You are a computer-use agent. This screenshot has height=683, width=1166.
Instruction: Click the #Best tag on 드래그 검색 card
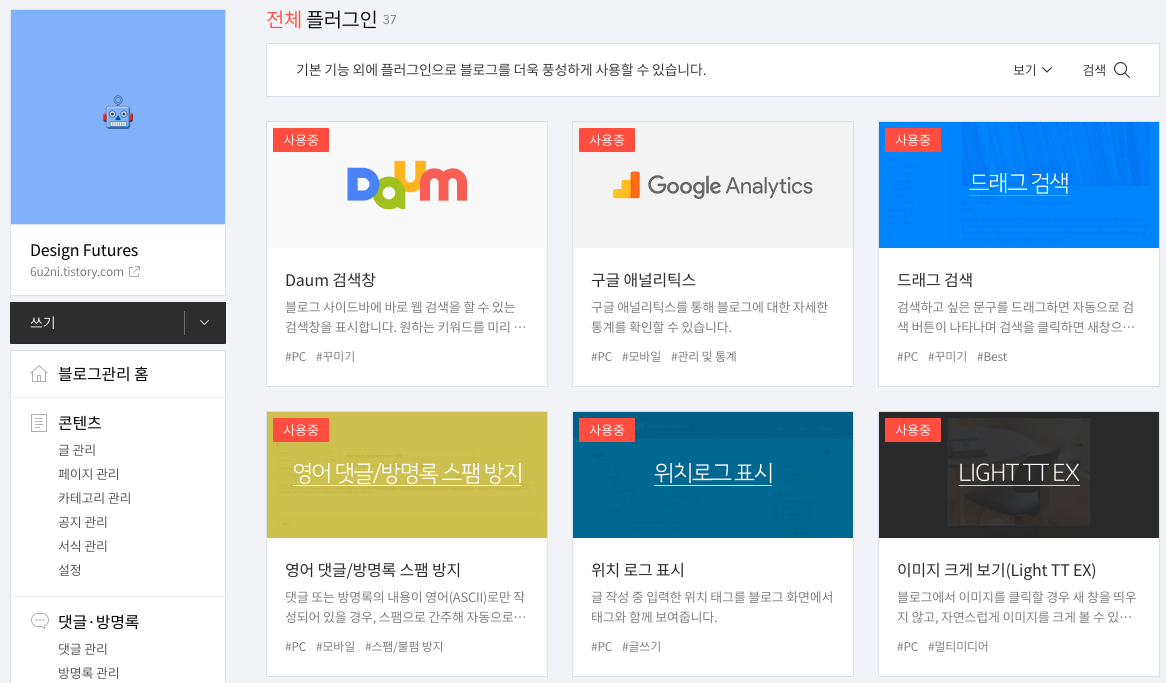click(x=992, y=356)
